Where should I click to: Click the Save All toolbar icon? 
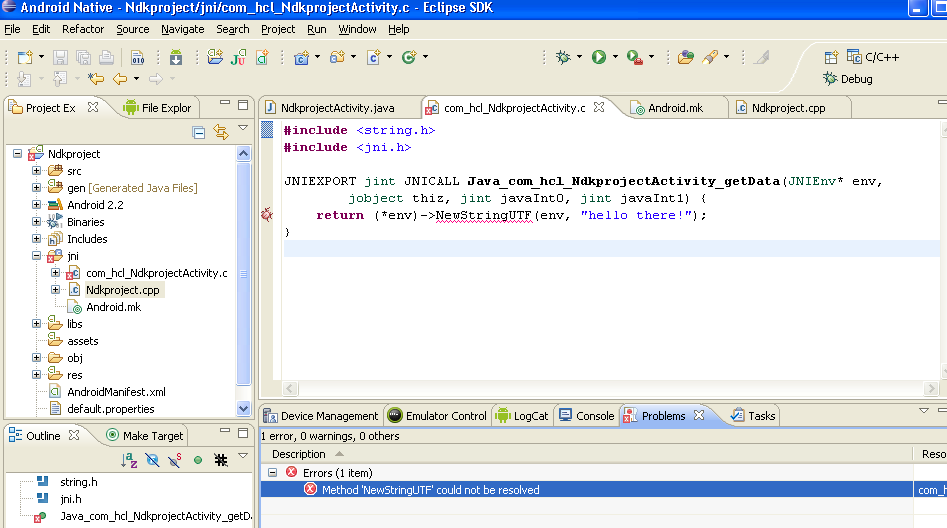click(83, 57)
